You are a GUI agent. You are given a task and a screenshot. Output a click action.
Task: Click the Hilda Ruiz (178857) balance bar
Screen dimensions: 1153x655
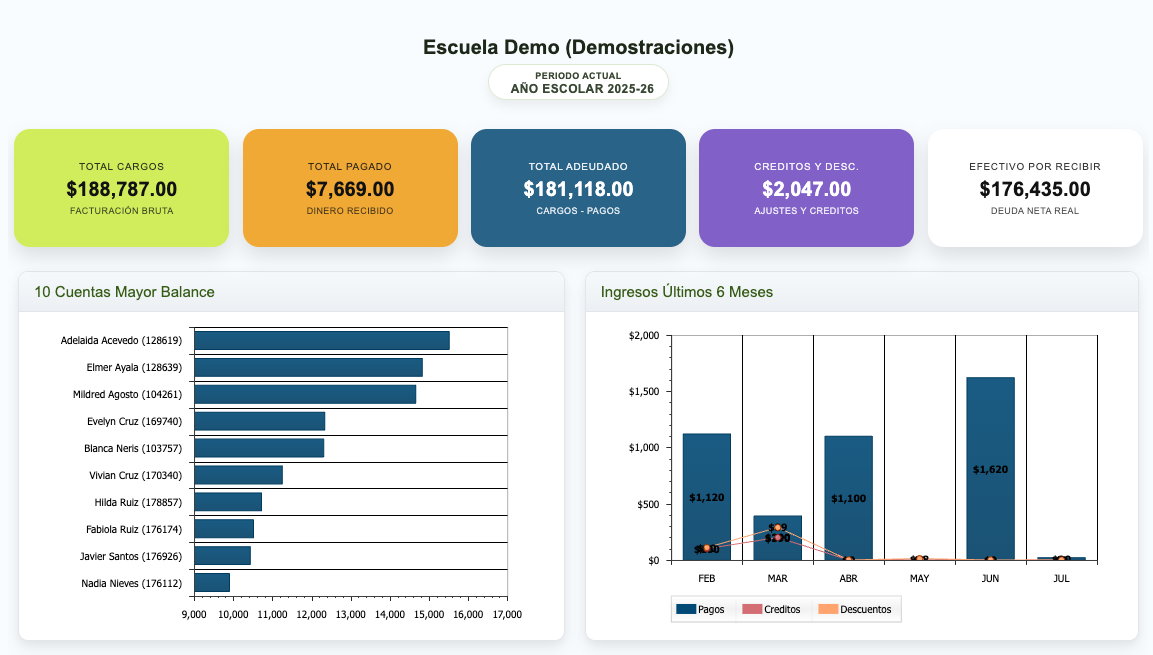click(228, 502)
